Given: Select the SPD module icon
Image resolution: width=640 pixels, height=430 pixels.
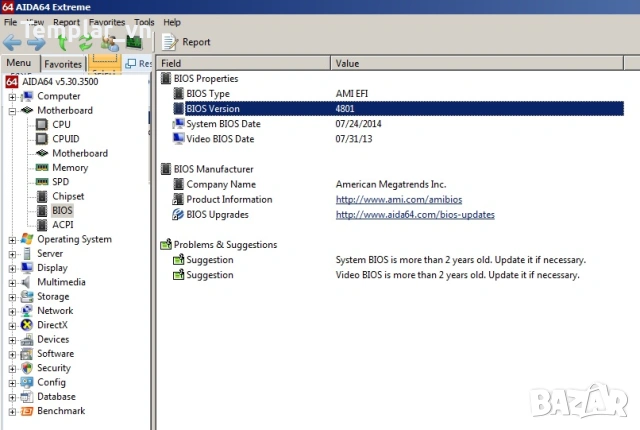Looking at the screenshot, I should click(42, 182).
